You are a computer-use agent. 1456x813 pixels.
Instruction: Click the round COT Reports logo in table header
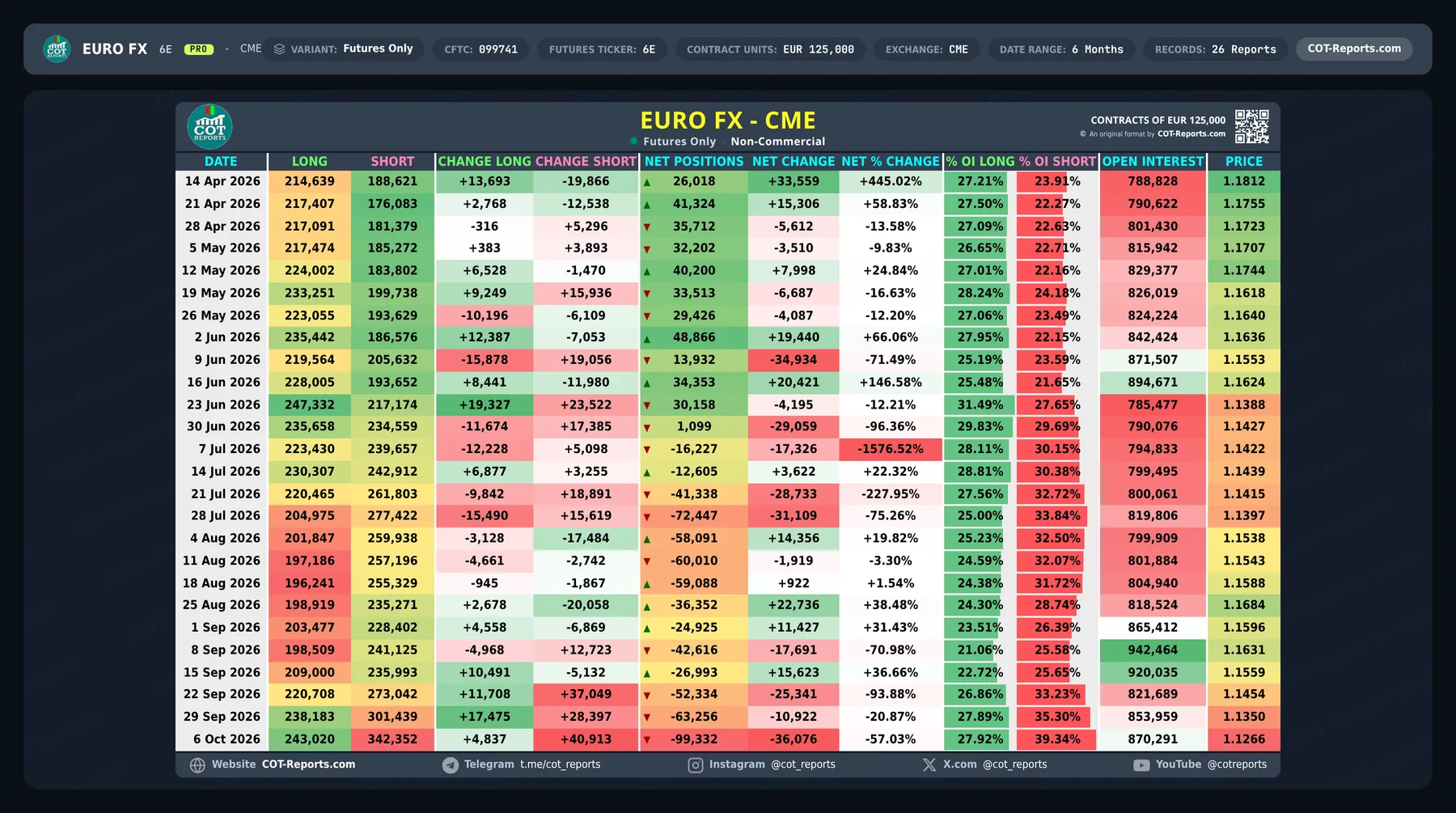click(x=210, y=127)
